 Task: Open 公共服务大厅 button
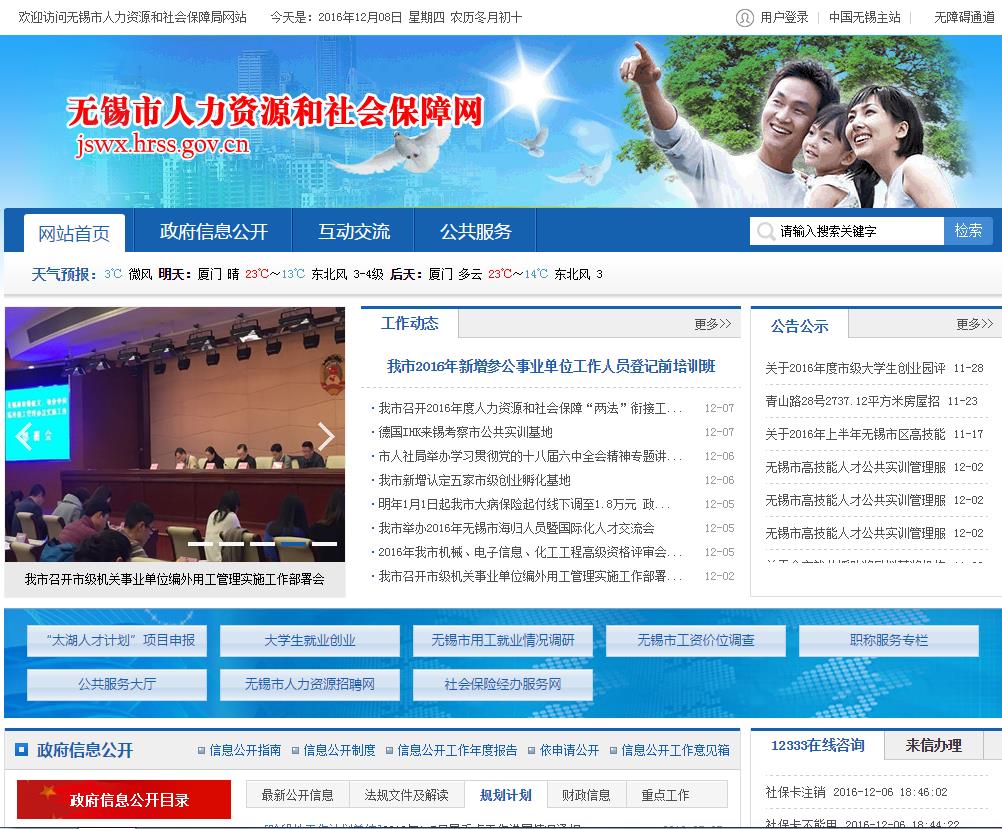point(117,685)
